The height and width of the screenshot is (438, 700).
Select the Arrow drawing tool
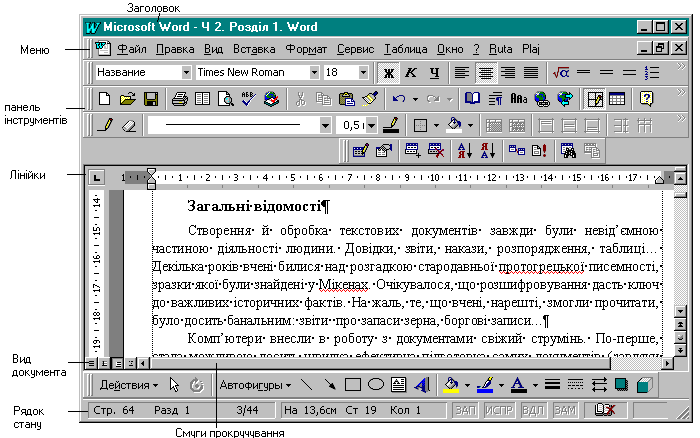pyautogui.click(x=329, y=384)
